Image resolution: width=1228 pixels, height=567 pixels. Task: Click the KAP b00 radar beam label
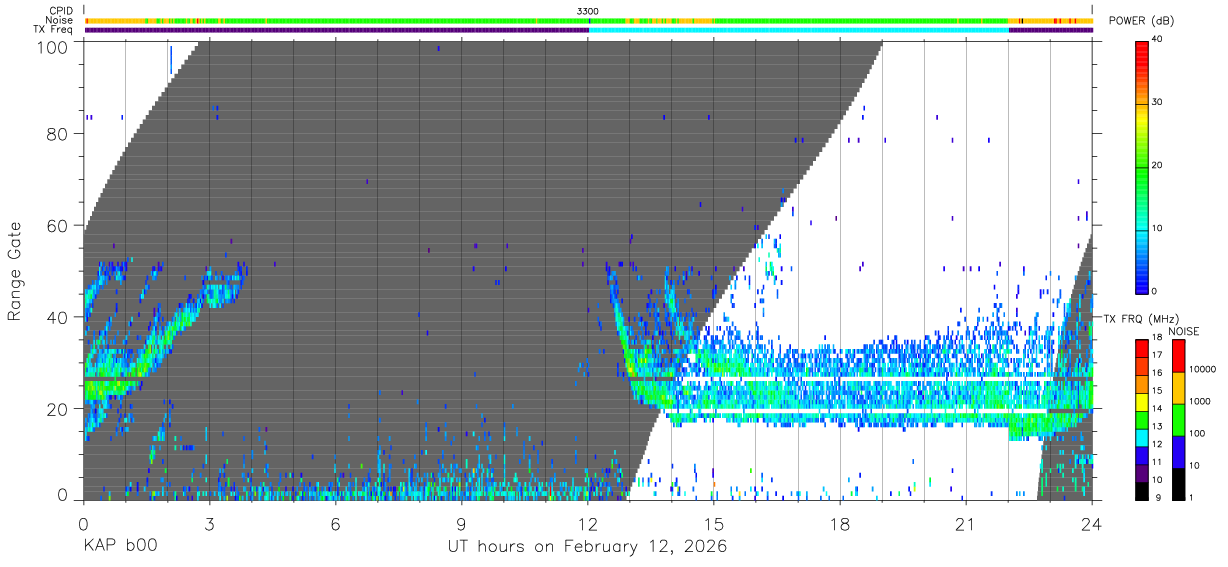click(119, 547)
